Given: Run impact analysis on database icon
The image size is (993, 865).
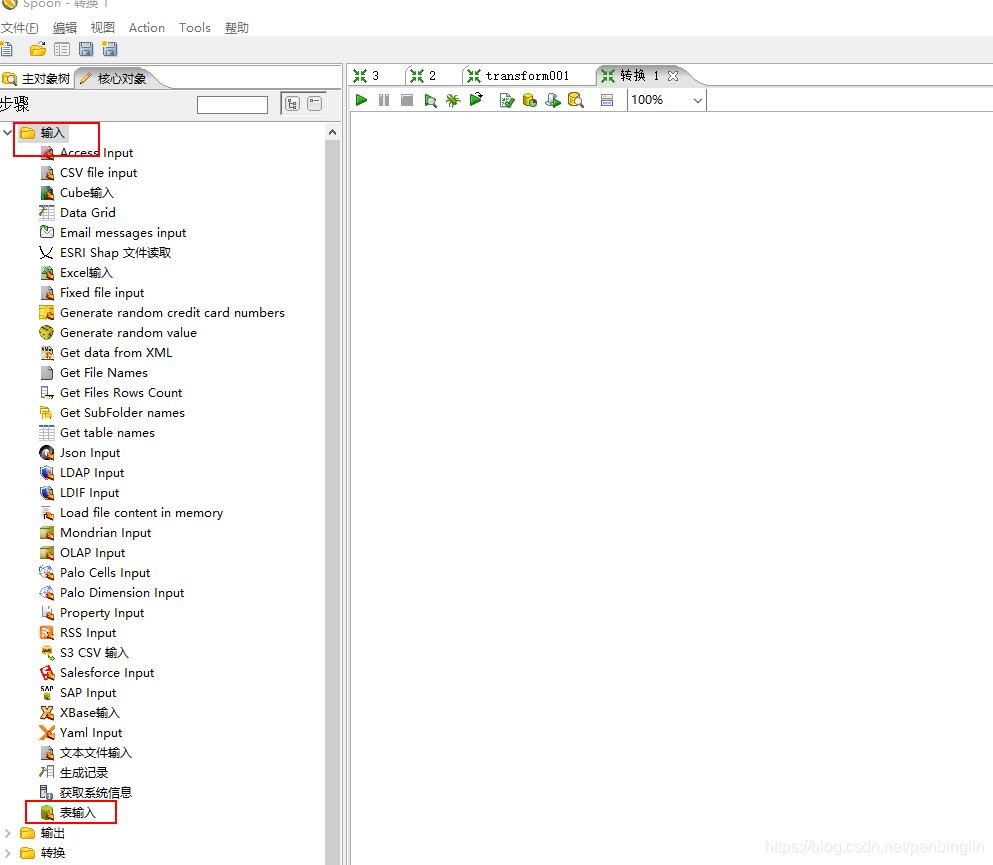Looking at the screenshot, I should tap(529, 100).
